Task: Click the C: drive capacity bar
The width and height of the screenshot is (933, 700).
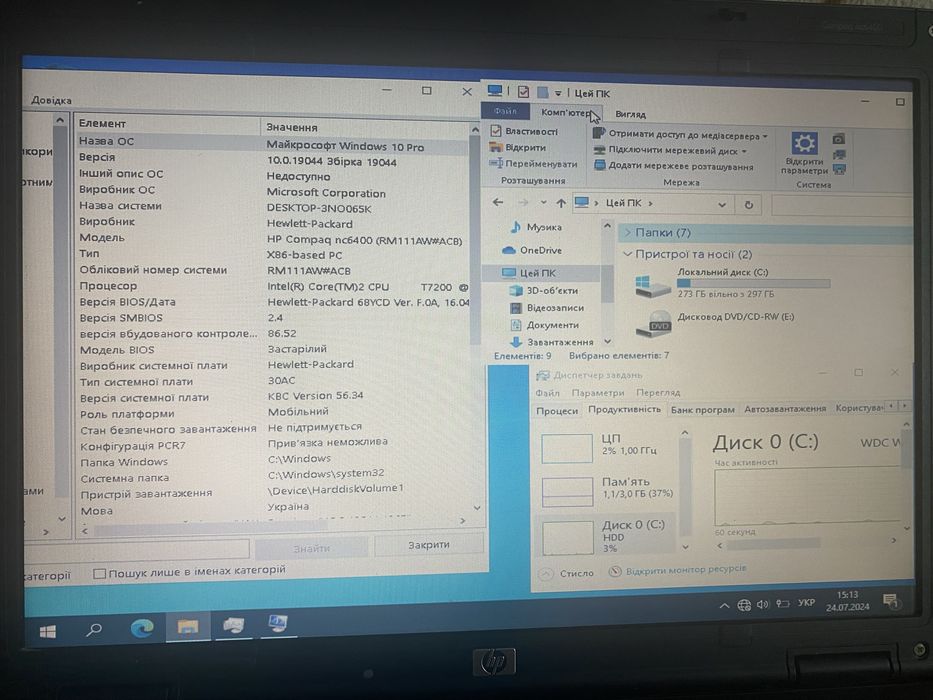Action: click(753, 283)
